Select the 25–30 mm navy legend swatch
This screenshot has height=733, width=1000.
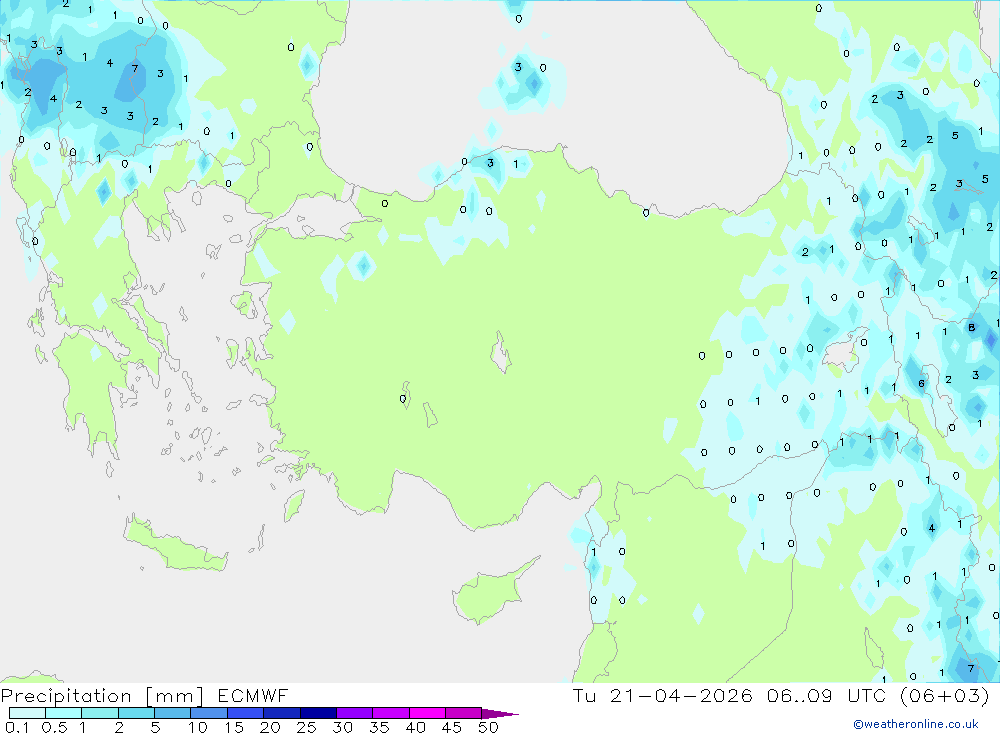pyautogui.click(x=318, y=713)
